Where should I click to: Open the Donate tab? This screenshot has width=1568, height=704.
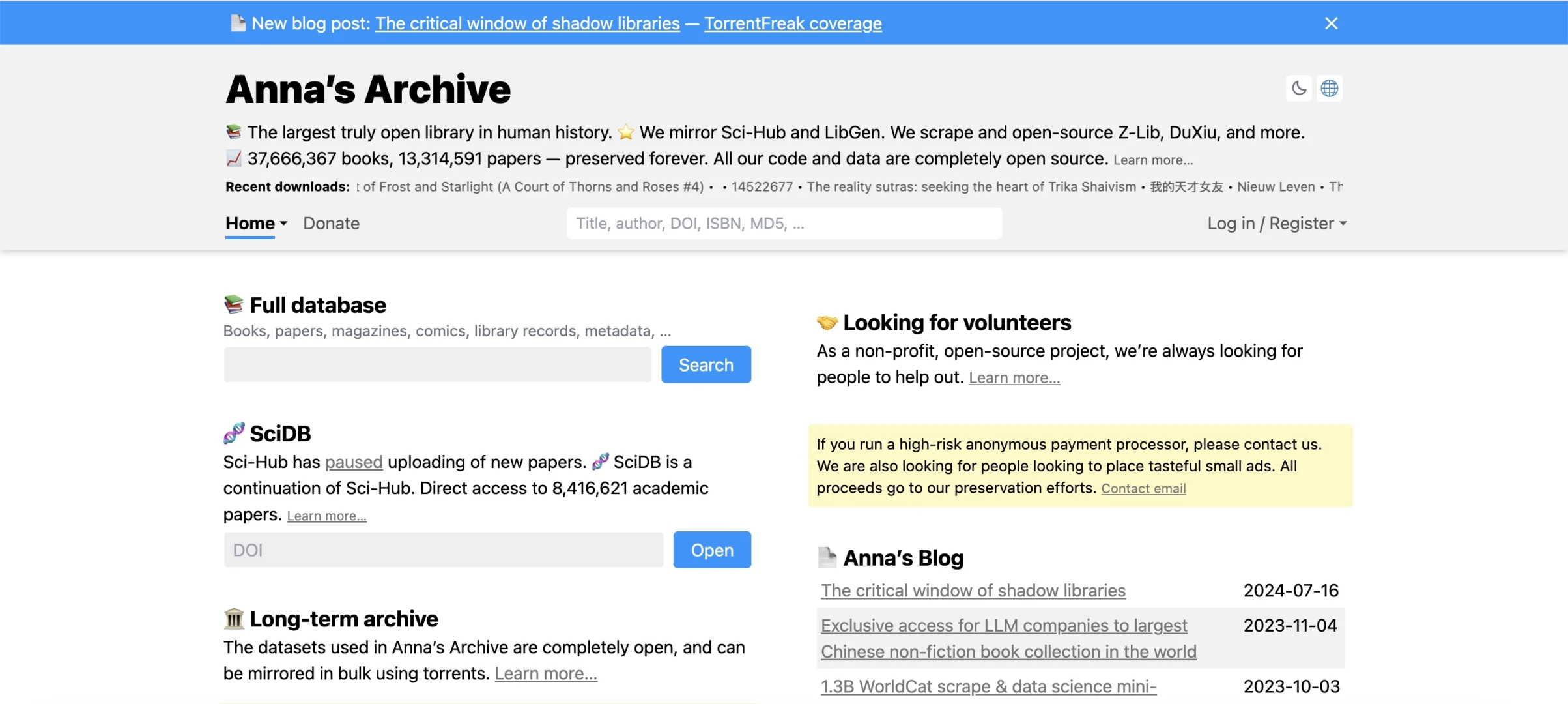332,224
